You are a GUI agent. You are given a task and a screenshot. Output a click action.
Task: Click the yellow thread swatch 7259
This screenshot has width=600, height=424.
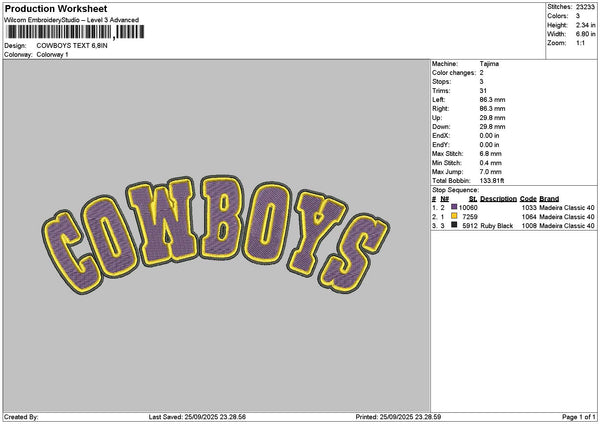(454, 216)
